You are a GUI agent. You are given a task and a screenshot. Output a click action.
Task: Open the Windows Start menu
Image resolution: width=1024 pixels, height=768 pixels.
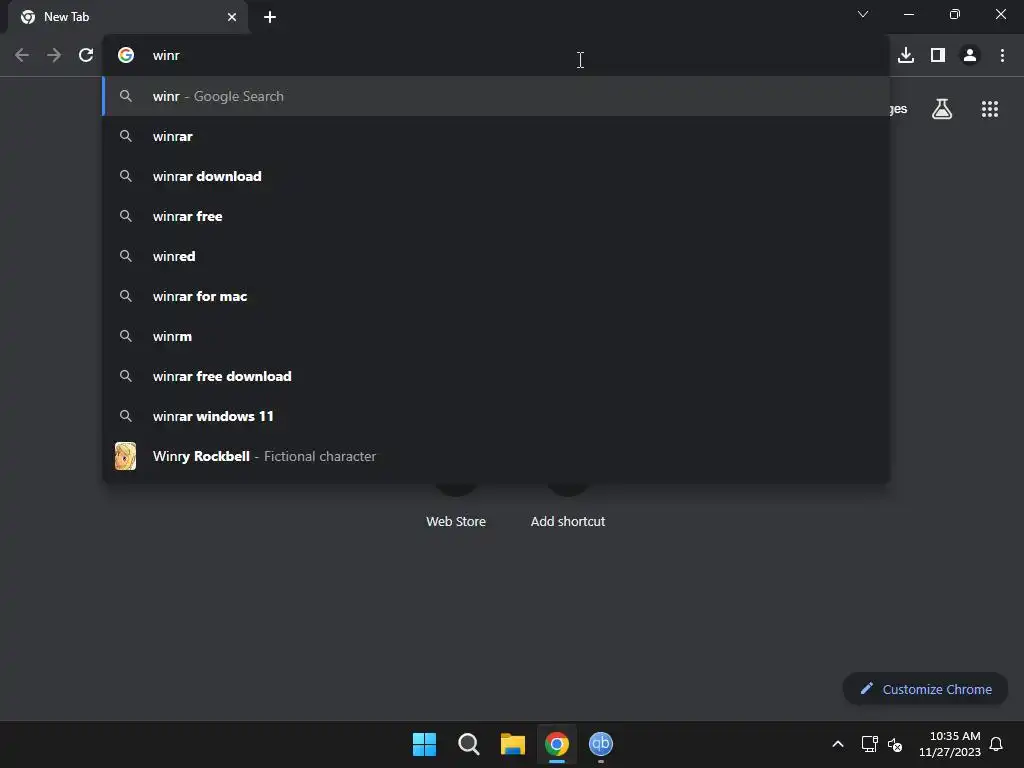coord(424,744)
